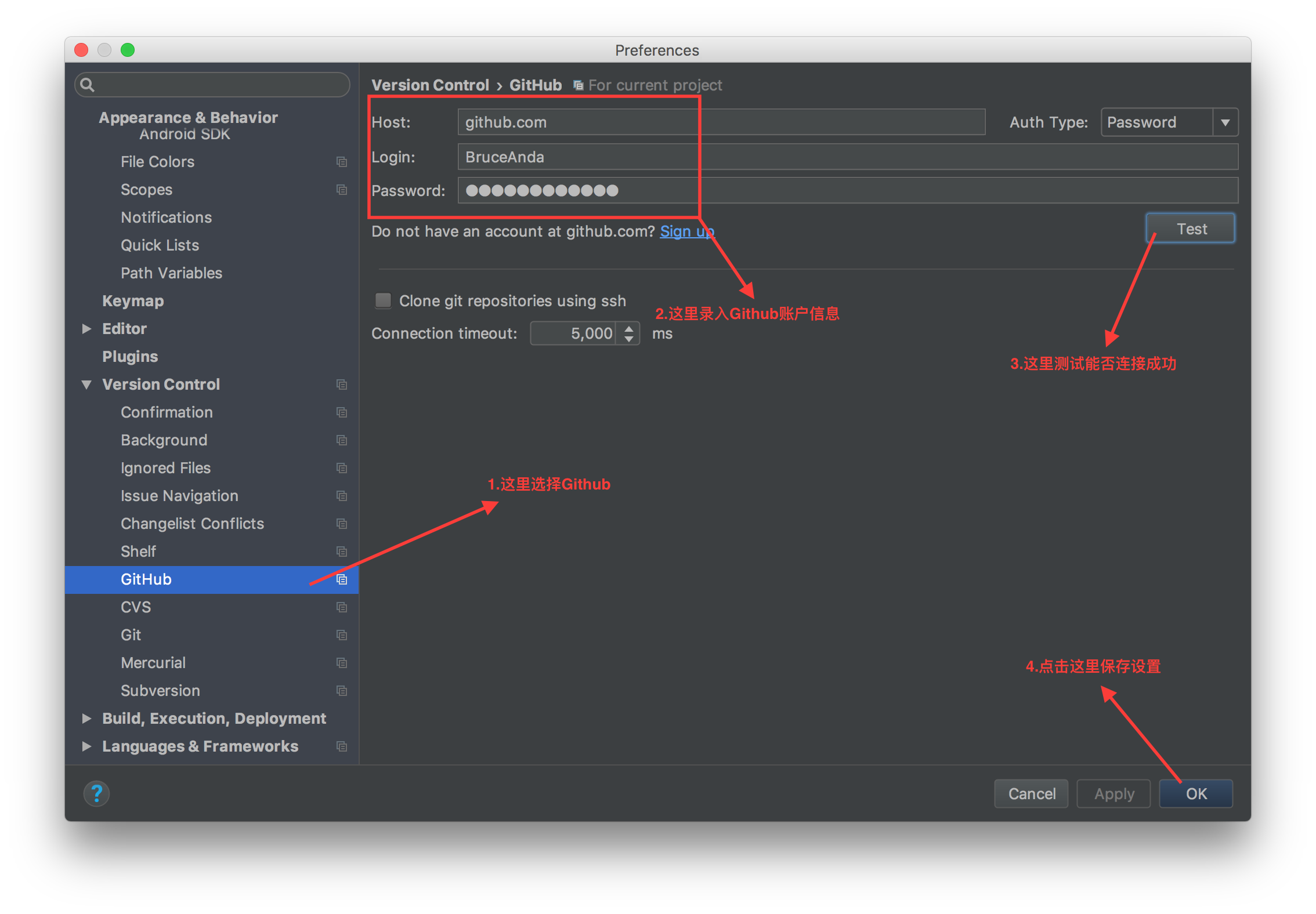Click the help question mark icon
This screenshot has height=914, width=1316.
click(96, 793)
